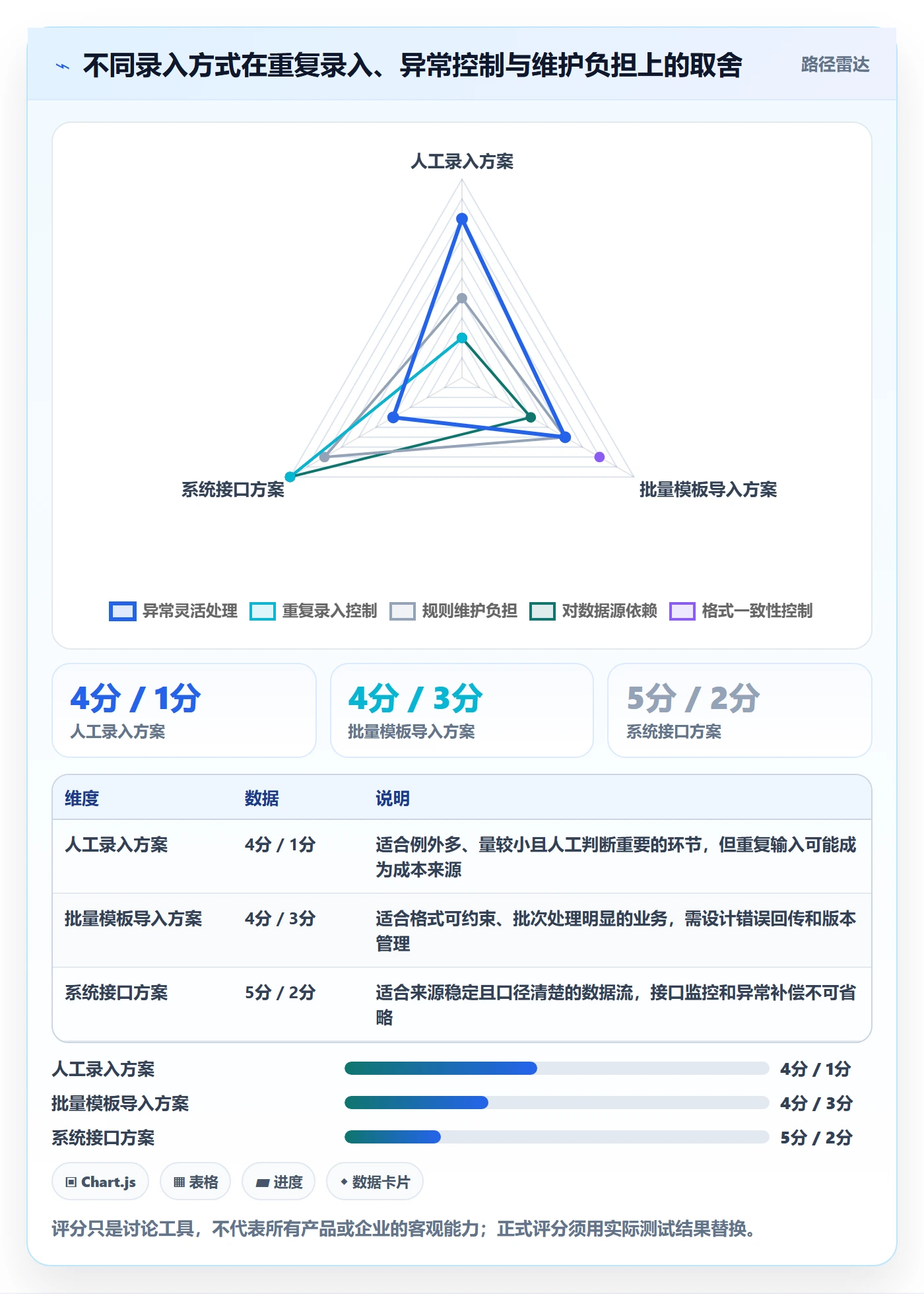Click the 说明 column header

[x=393, y=799]
